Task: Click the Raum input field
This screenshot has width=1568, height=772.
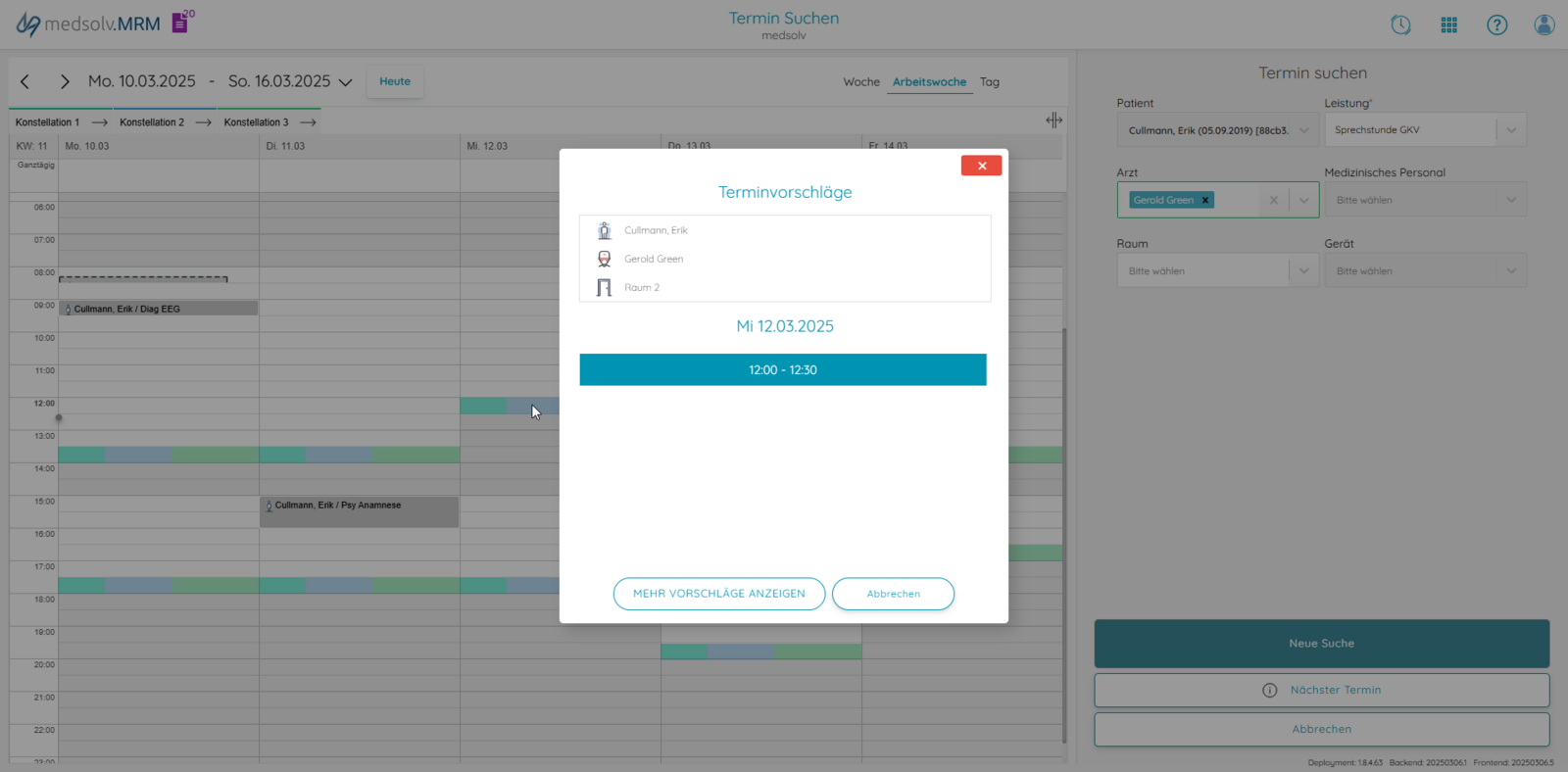Action: click(1203, 271)
